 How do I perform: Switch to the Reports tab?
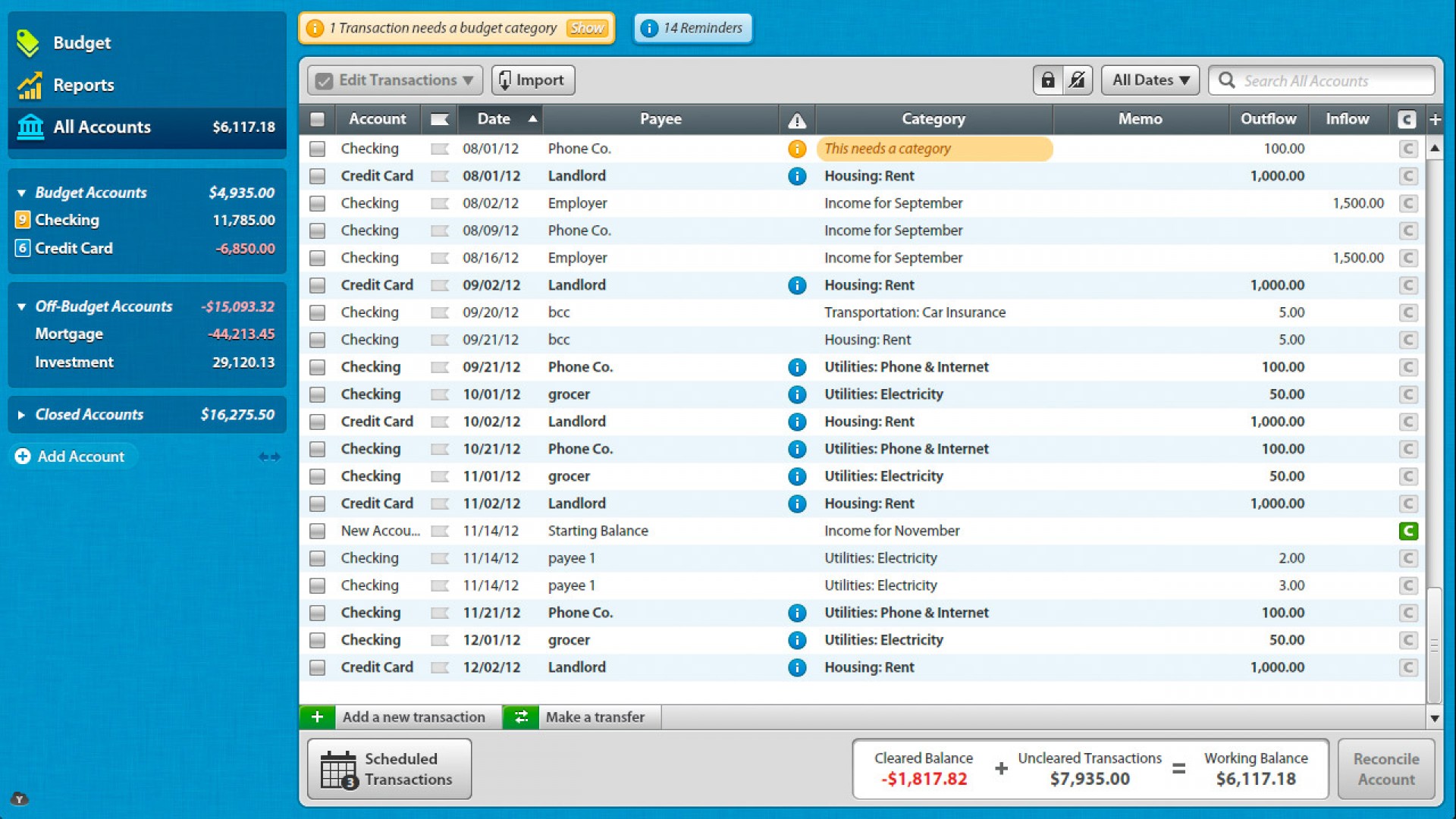[83, 85]
